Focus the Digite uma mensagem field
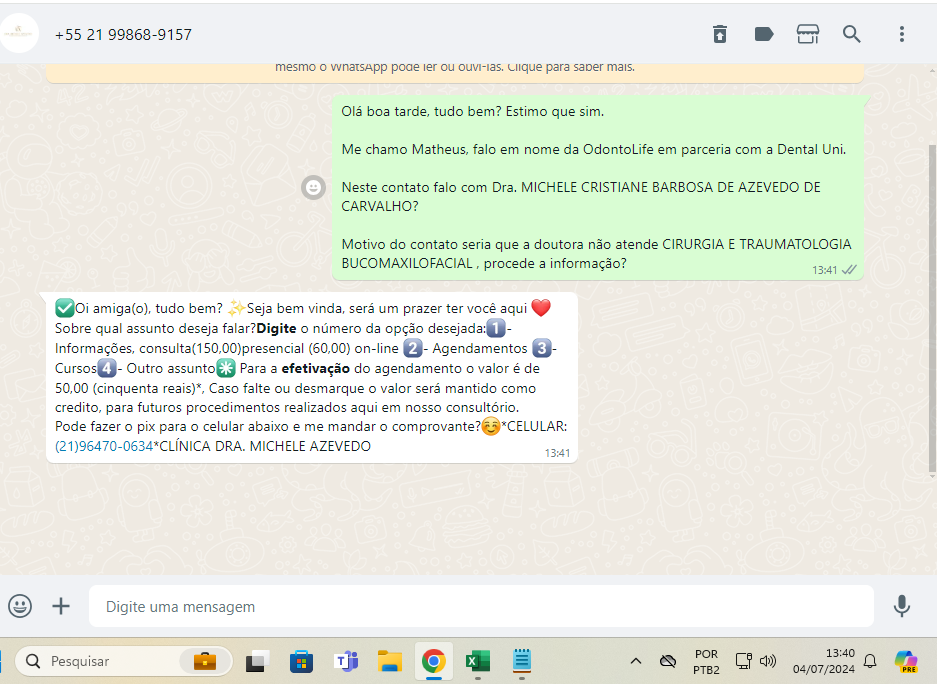This screenshot has height=684, width=937. point(481,606)
